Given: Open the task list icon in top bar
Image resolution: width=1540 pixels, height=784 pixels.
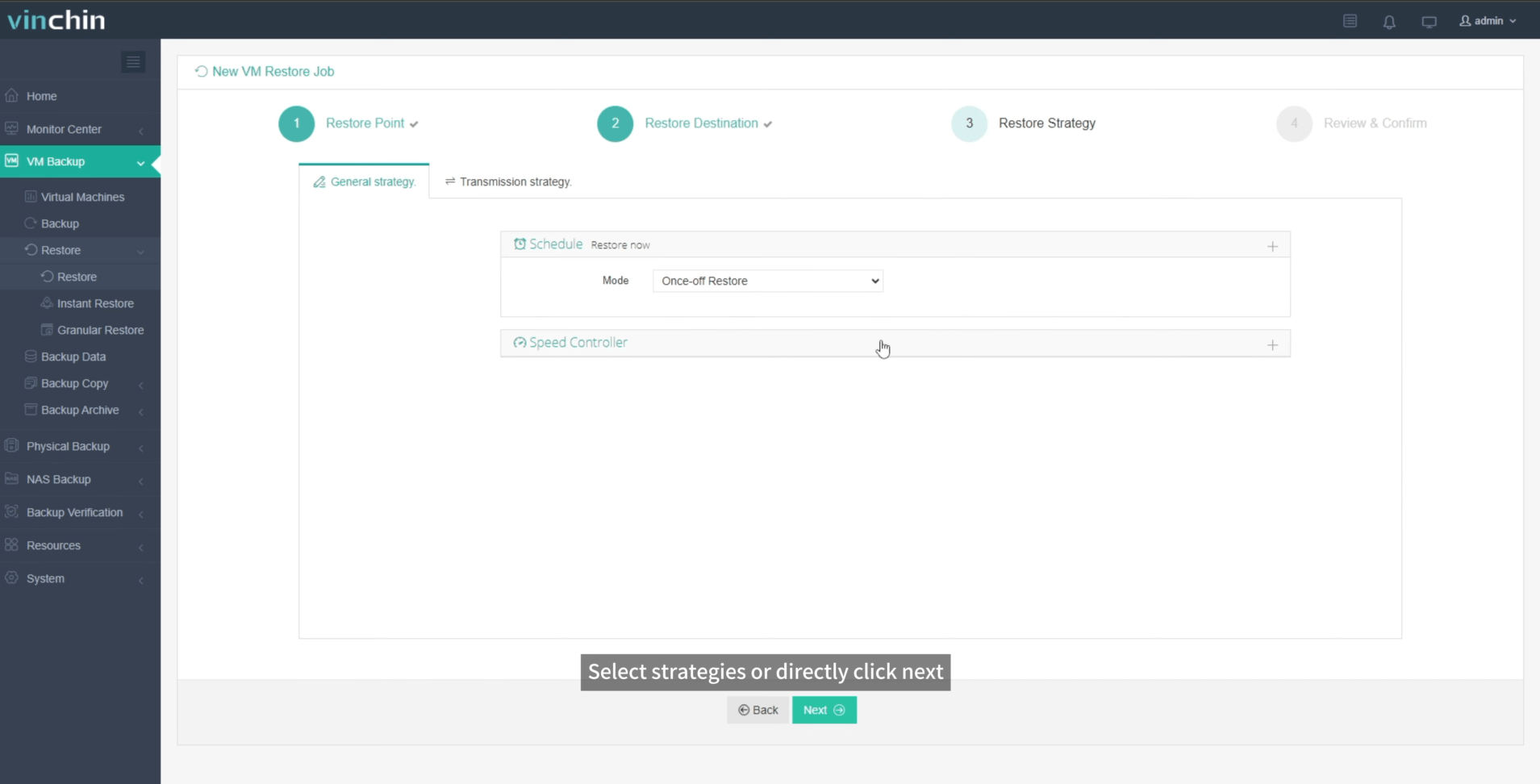Looking at the screenshot, I should point(1350,21).
